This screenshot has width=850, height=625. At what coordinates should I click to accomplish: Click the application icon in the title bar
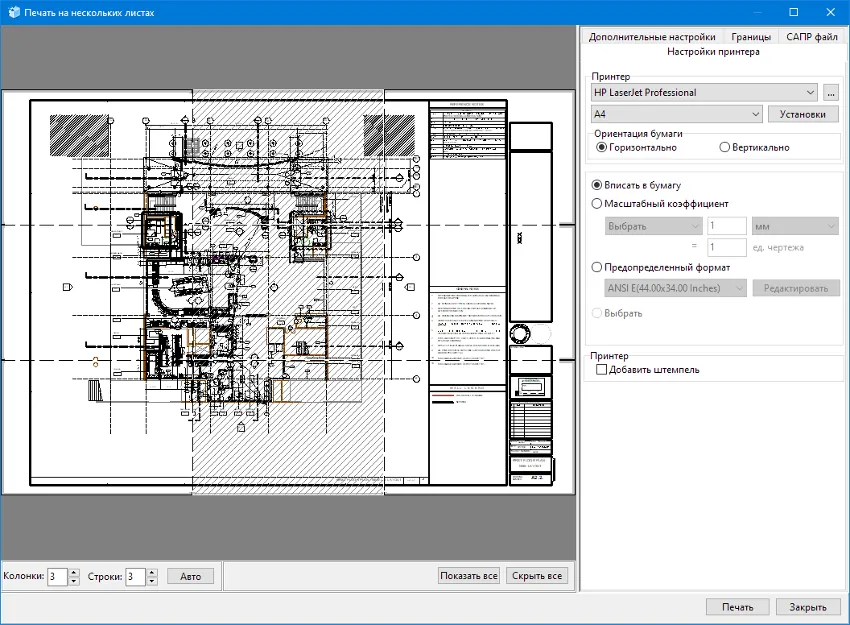[x=14, y=12]
